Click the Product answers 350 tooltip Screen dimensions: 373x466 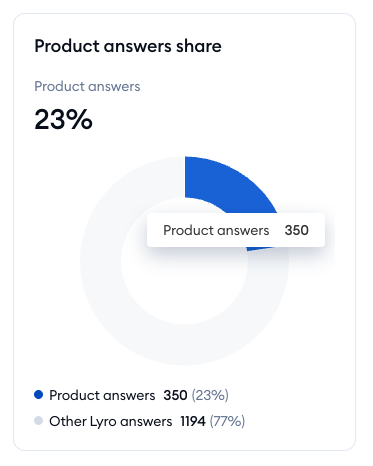(x=236, y=230)
